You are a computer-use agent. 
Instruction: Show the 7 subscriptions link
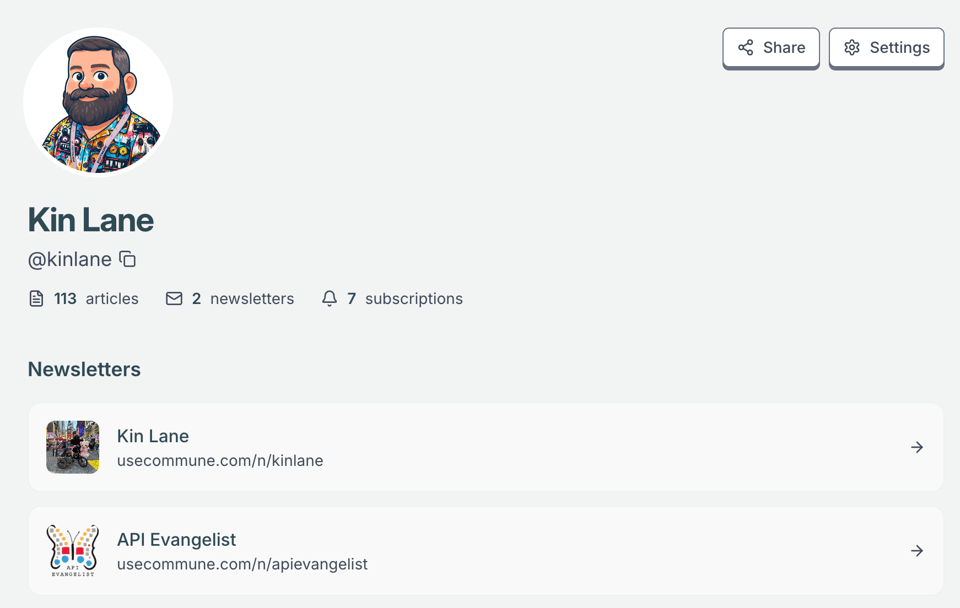coord(405,299)
